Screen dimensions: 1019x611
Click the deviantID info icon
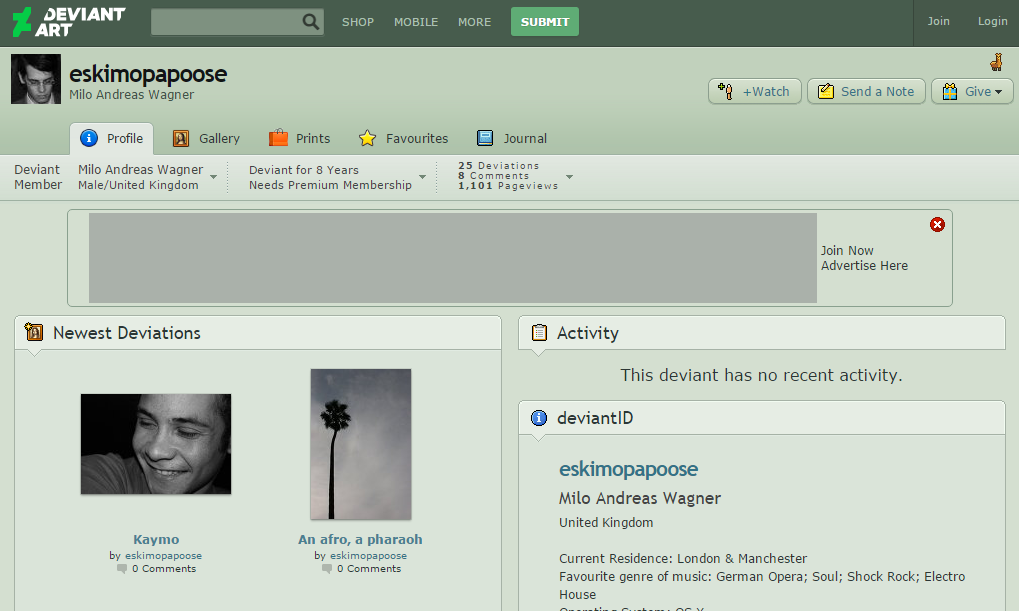[539, 418]
